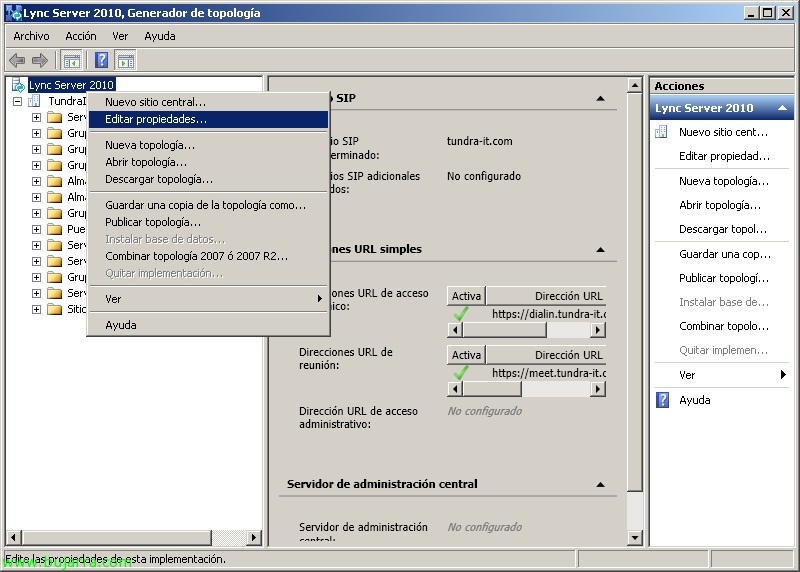The image size is (800, 572).
Task: Open the Ayuda menu in menu bar
Action: click(x=160, y=36)
